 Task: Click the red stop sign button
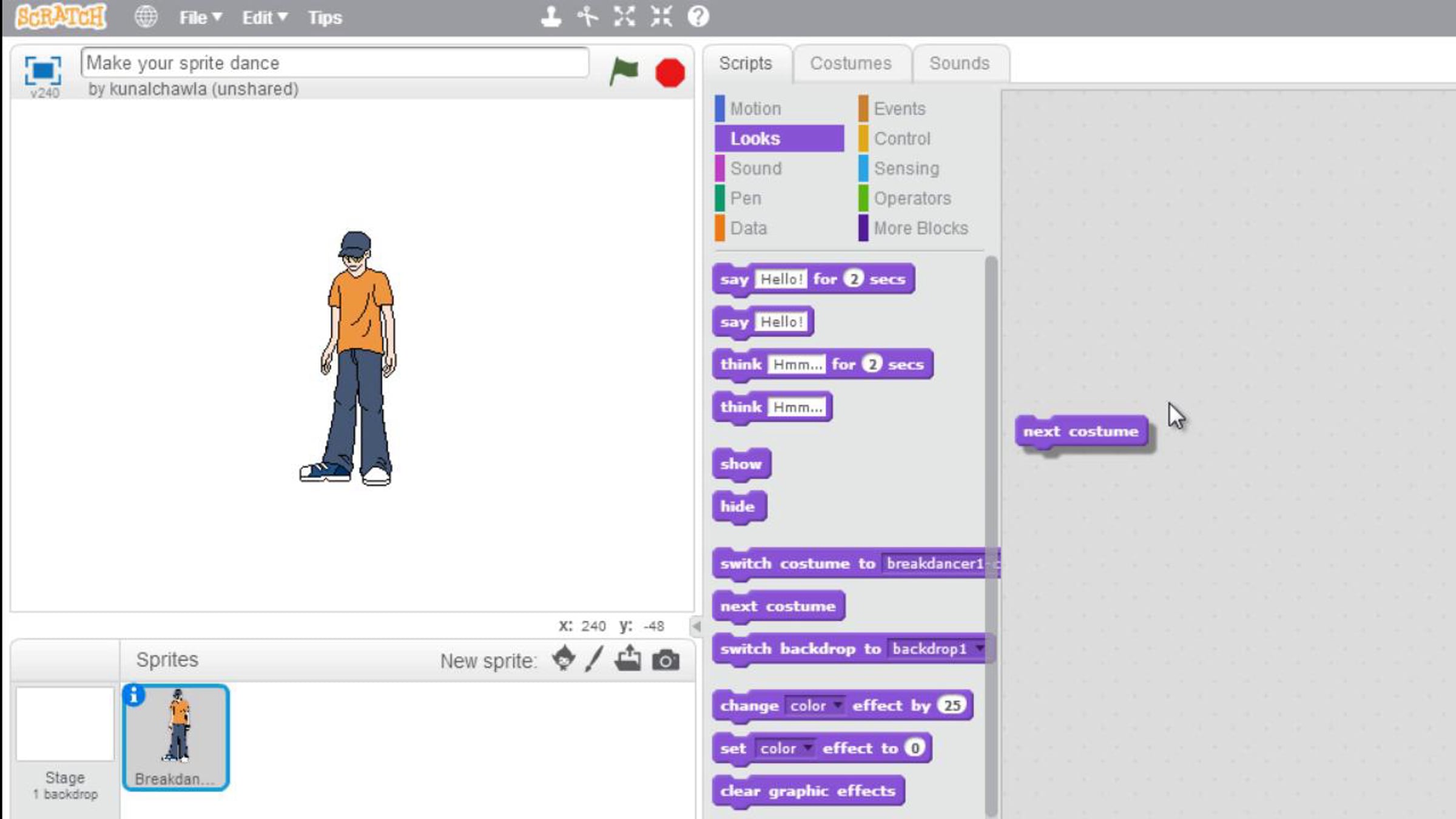pyautogui.click(x=670, y=73)
